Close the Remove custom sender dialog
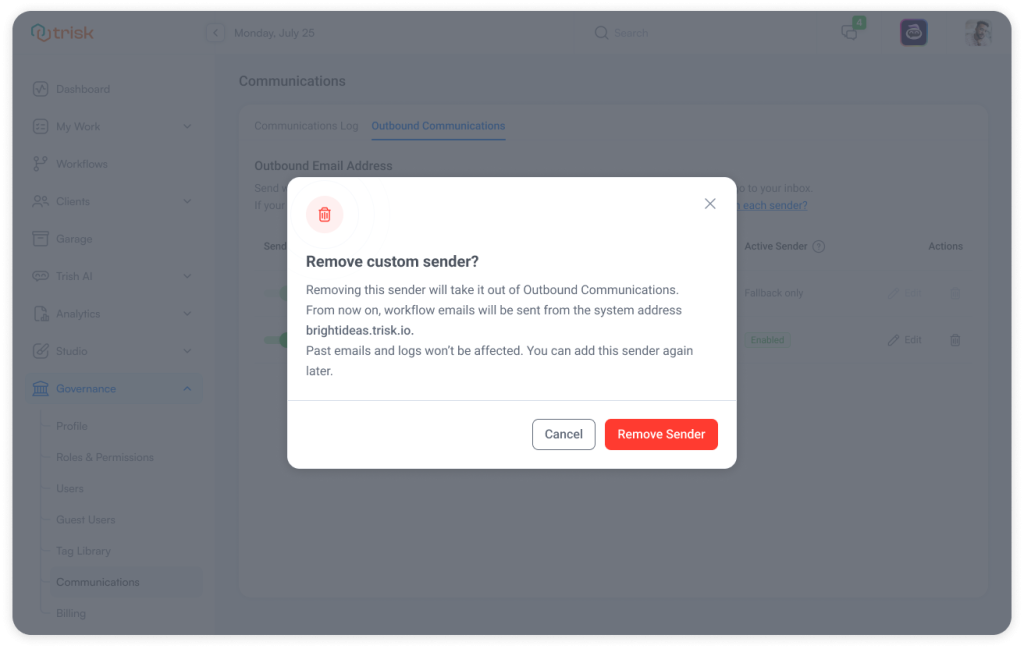The width and height of the screenshot is (1024, 649). pos(710,204)
